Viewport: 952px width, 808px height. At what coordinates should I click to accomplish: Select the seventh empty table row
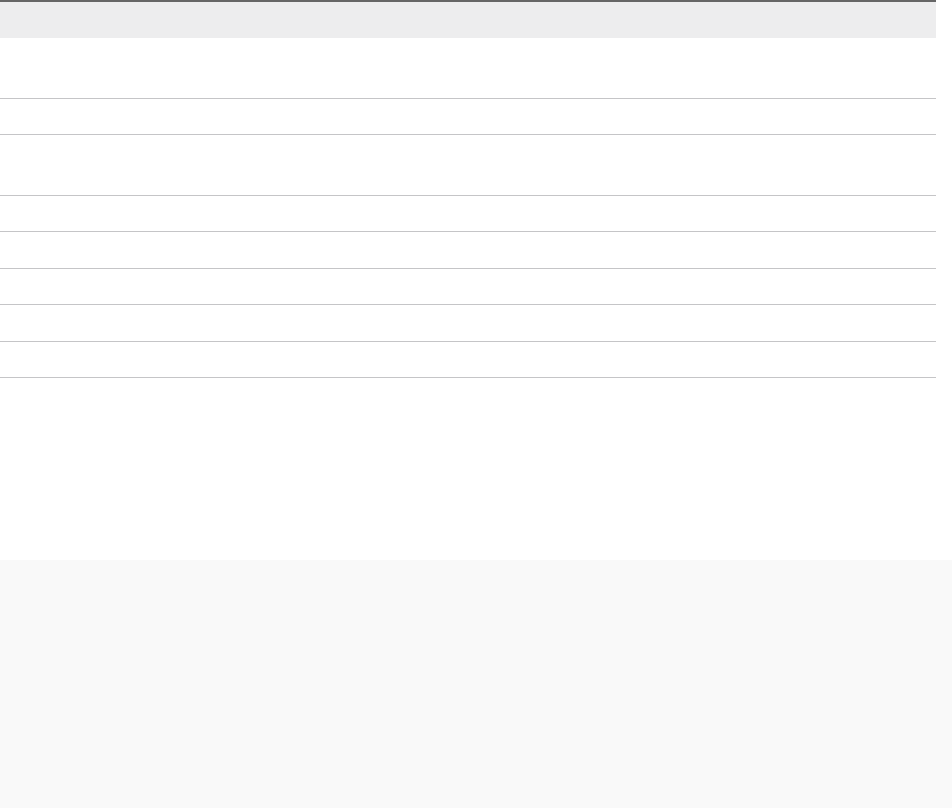(x=468, y=323)
